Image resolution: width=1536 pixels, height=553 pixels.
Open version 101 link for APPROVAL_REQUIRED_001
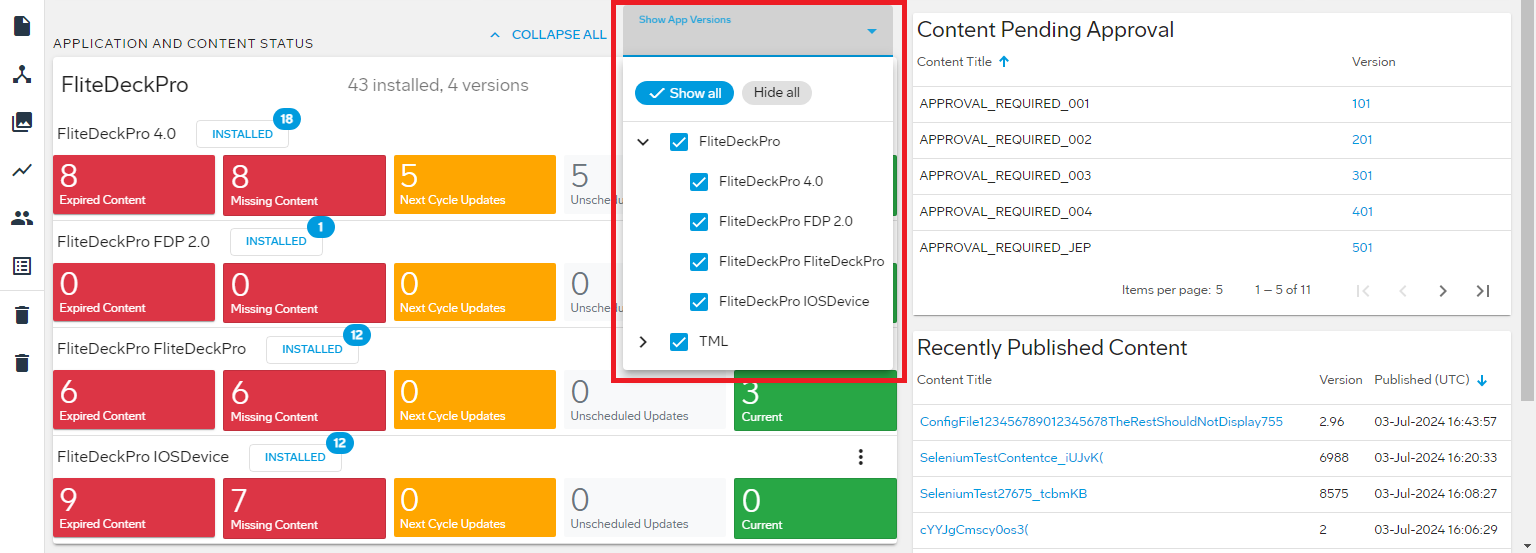click(1361, 104)
